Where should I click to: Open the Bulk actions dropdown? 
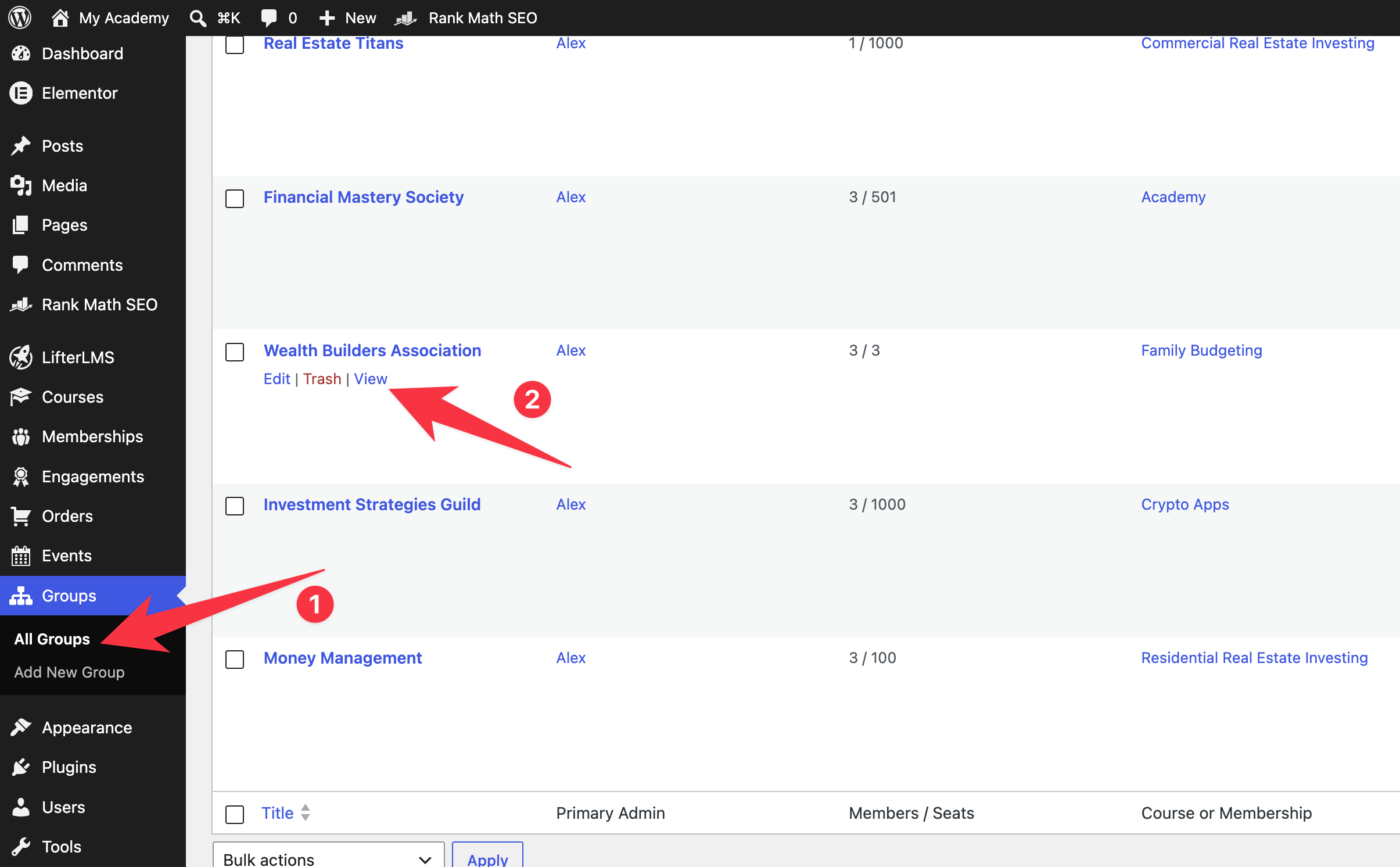[328, 857]
